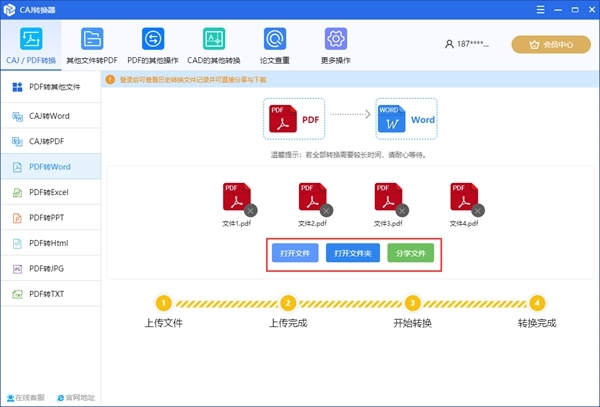Open the PDF的其他操作 tool
This screenshot has height=407, width=600.
coord(154,39)
